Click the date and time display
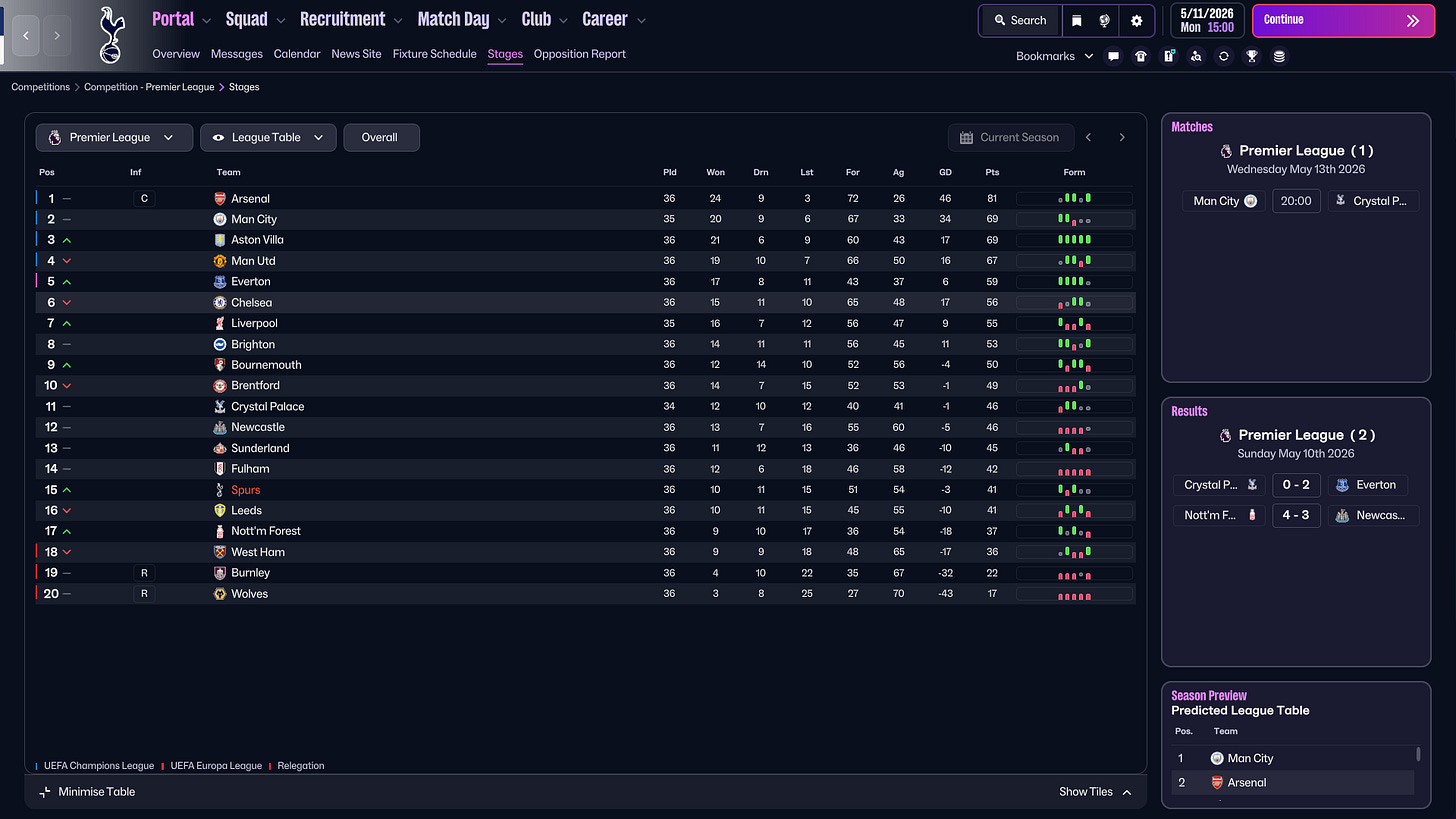Viewport: 1456px width, 819px height. [x=1207, y=20]
